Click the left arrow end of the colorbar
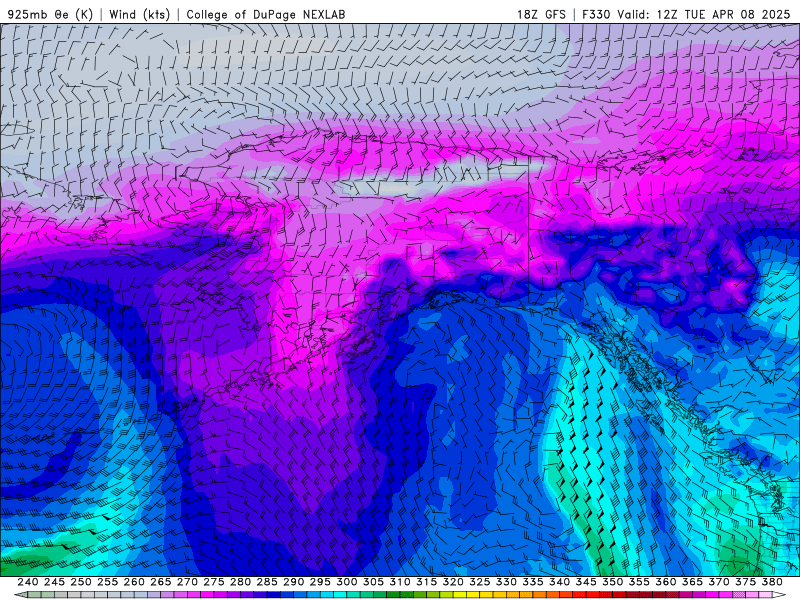Image resolution: width=800 pixels, height=600 pixels. pyautogui.click(x=20, y=595)
